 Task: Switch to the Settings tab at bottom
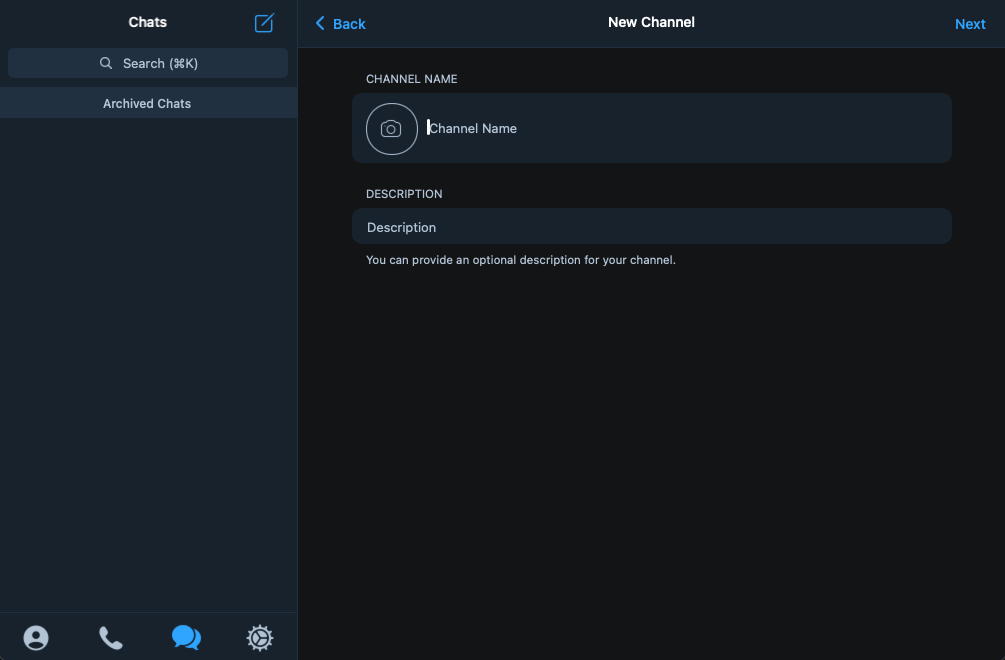(x=259, y=637)
